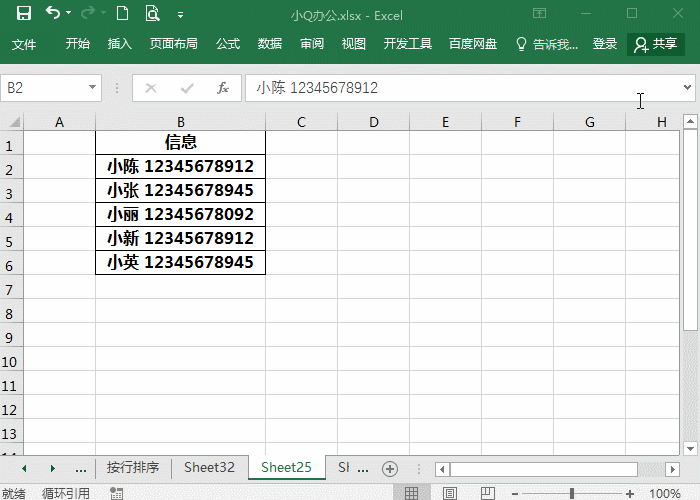Select column G header
This screenshot has height=500, width=700.
pos(589,122)
